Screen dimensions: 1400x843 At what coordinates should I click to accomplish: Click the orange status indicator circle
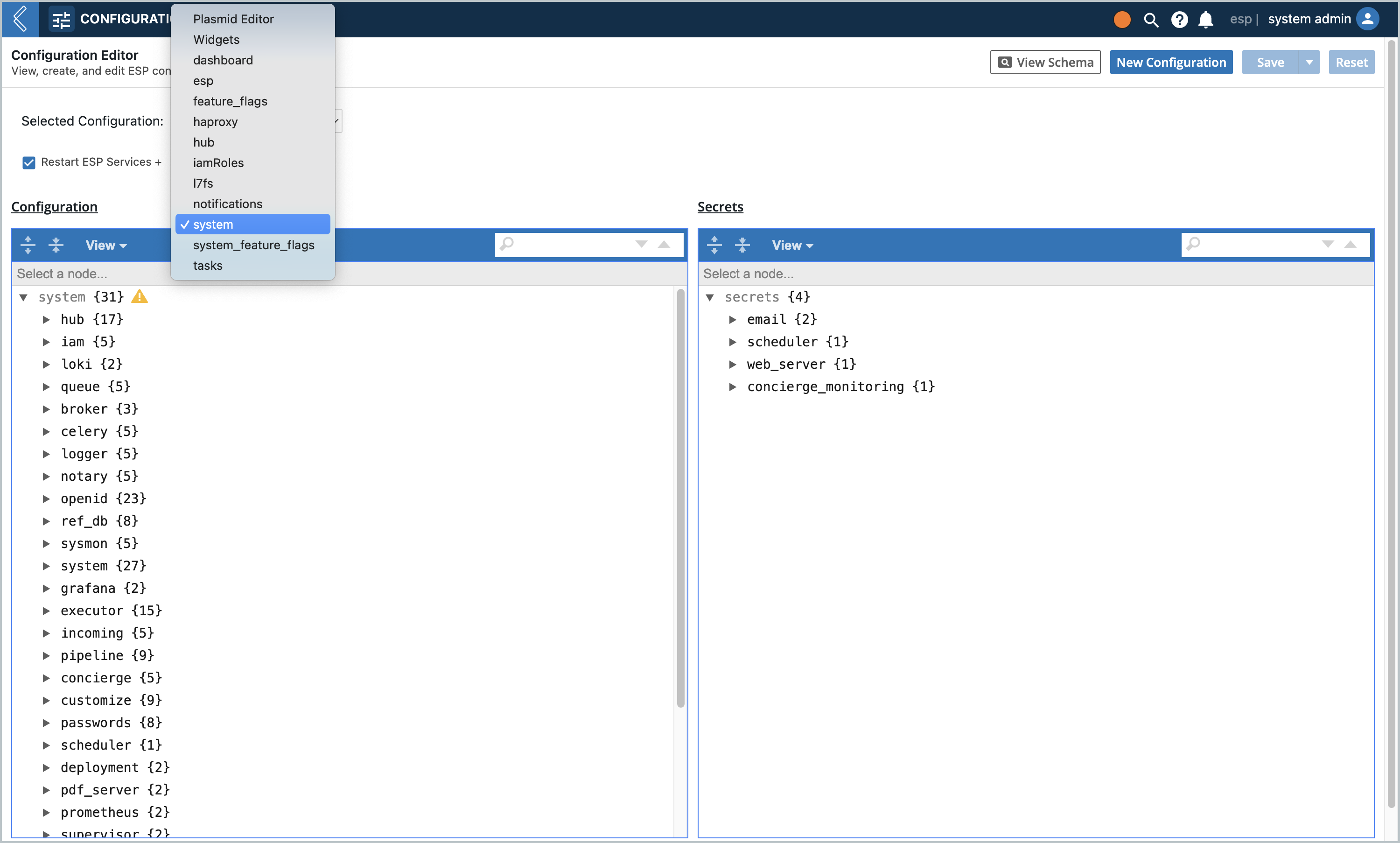(1122, 19)
